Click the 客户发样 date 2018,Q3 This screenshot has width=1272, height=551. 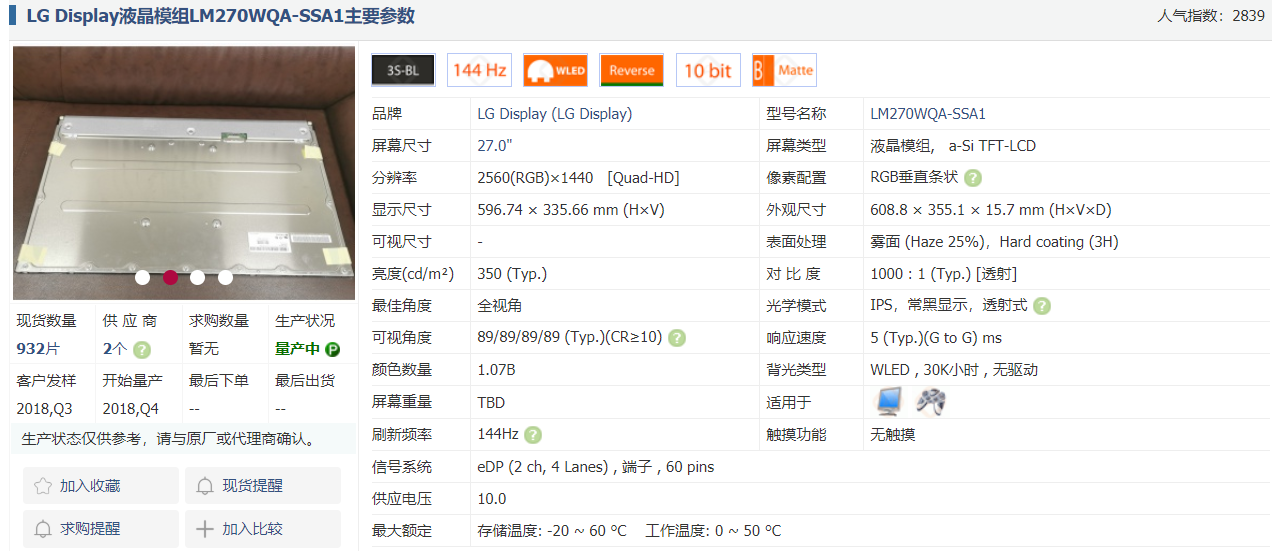pyautogui.click(x=44, y=409)
